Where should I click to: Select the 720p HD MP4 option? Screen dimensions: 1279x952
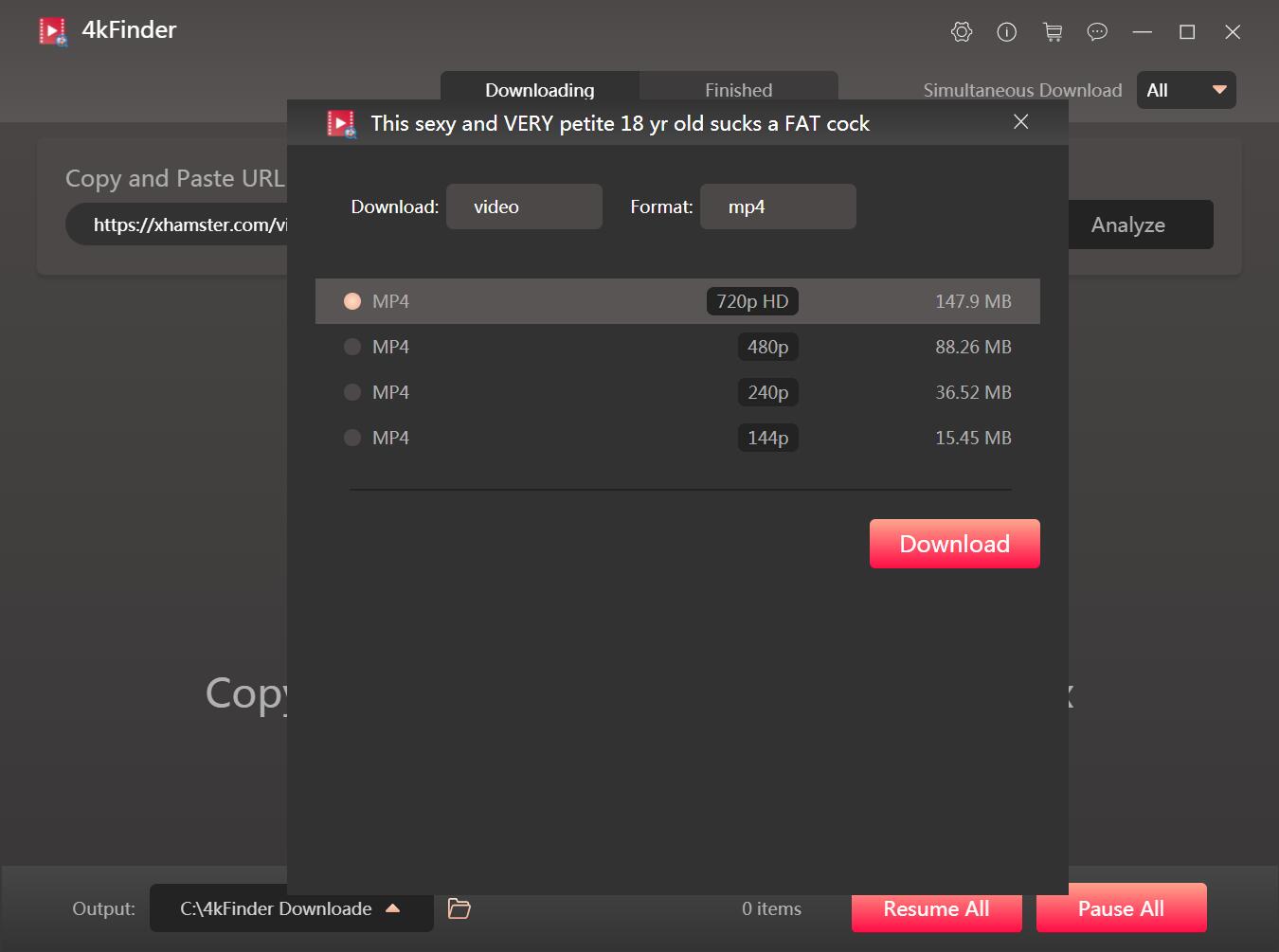[x=352, y=301]
